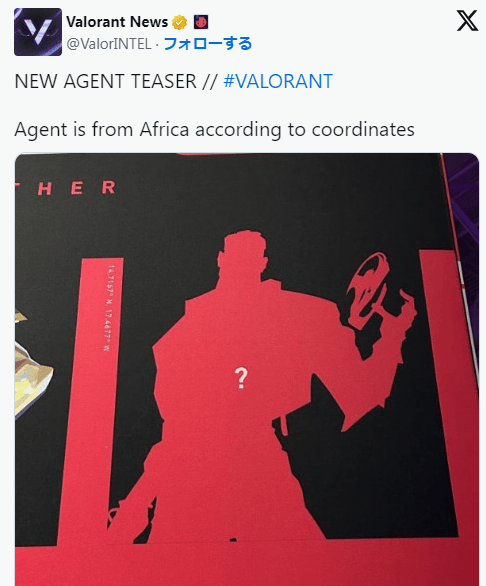Click the X logo in the tweet corner
The height and width of the screenshot is (586, 486).
467,21
